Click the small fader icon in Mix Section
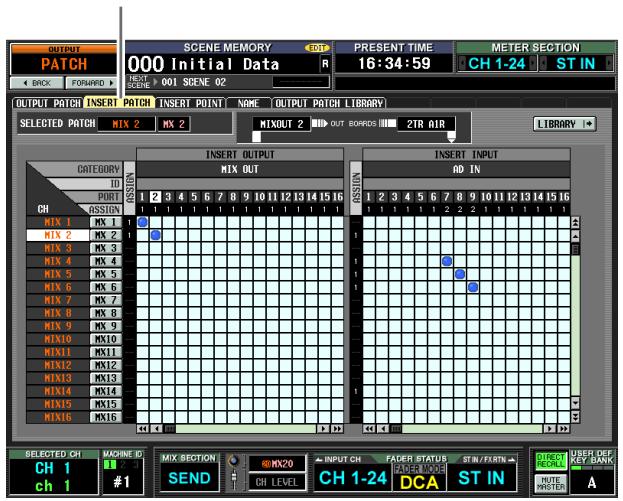The image size is (623, 501). pos(234,480)
